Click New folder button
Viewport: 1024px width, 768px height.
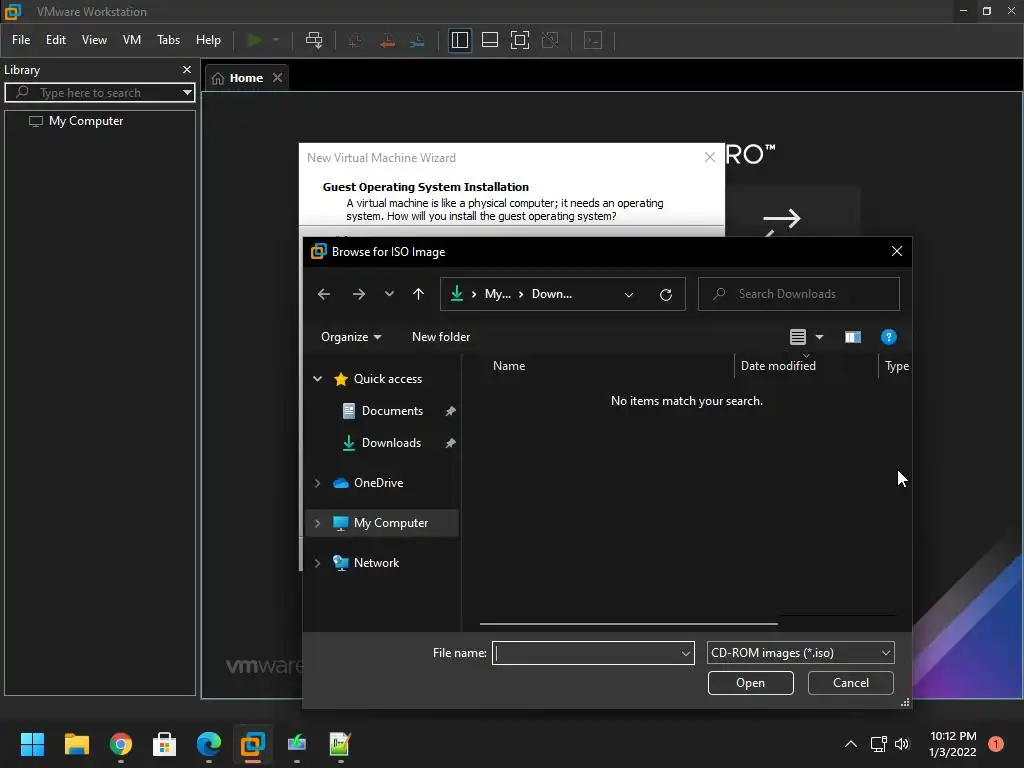(441, 337)
